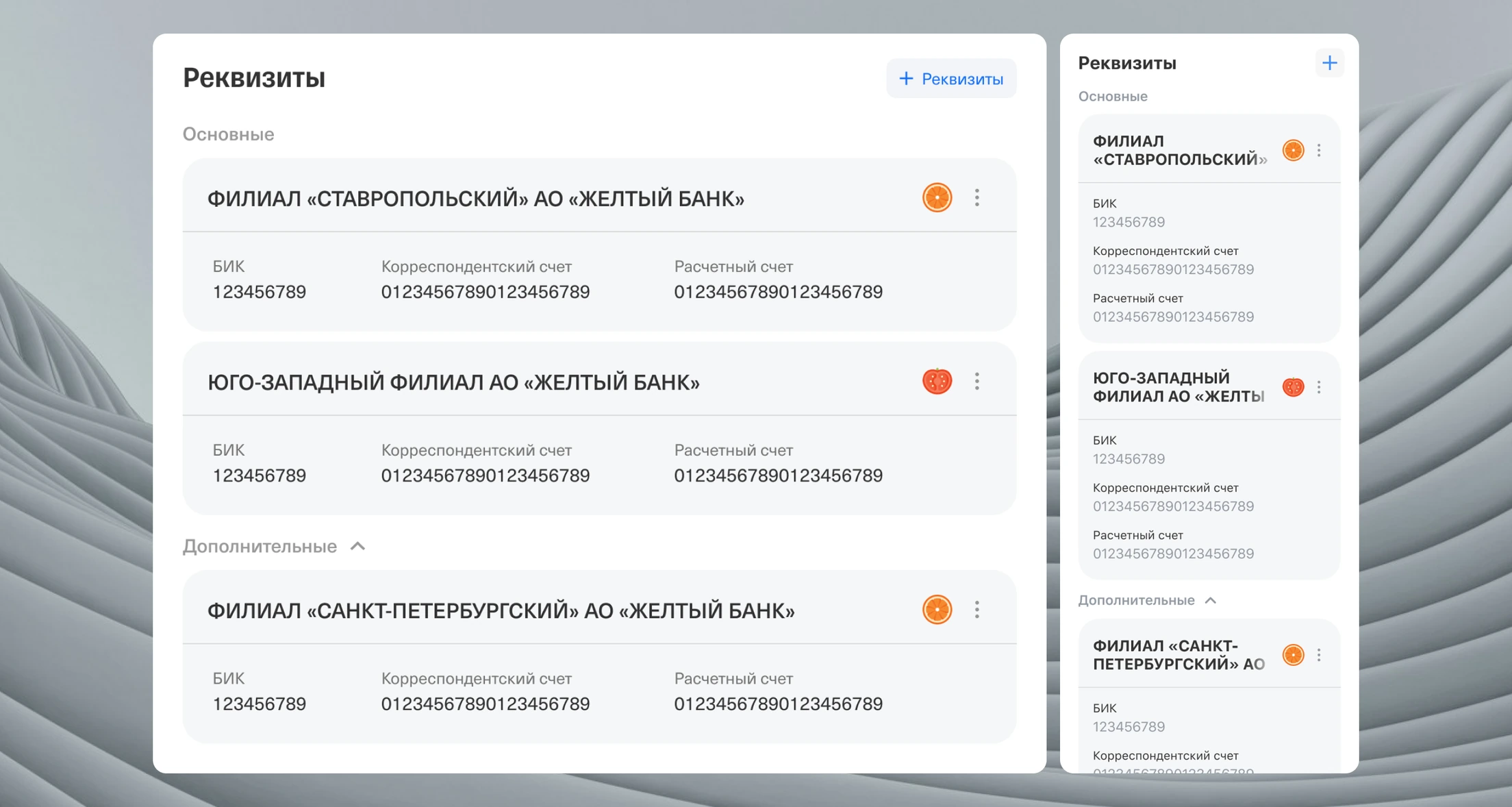Open kebab menu of main Ставропольский card
This screenshot has height=807, width=1512.
pyautogui.click(x=977, y=198)
